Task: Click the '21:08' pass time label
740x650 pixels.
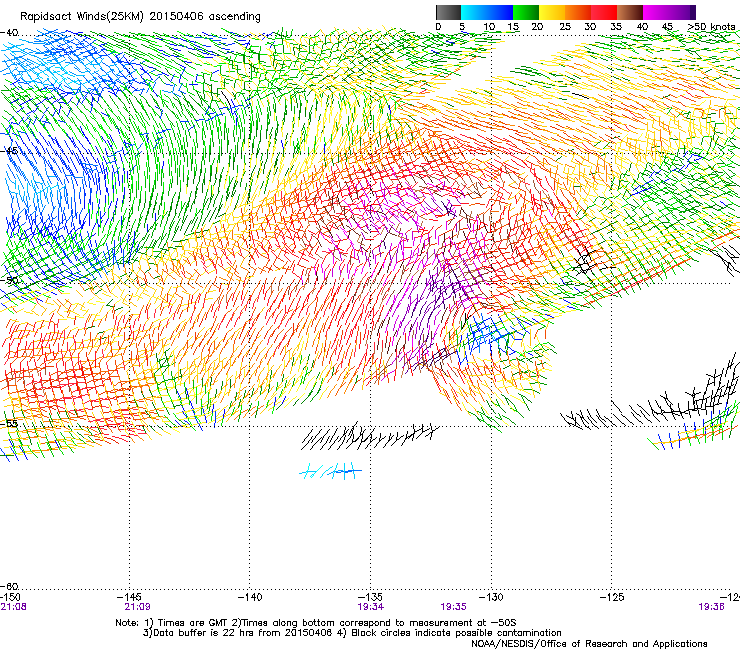Action: [x=13, y=607]
